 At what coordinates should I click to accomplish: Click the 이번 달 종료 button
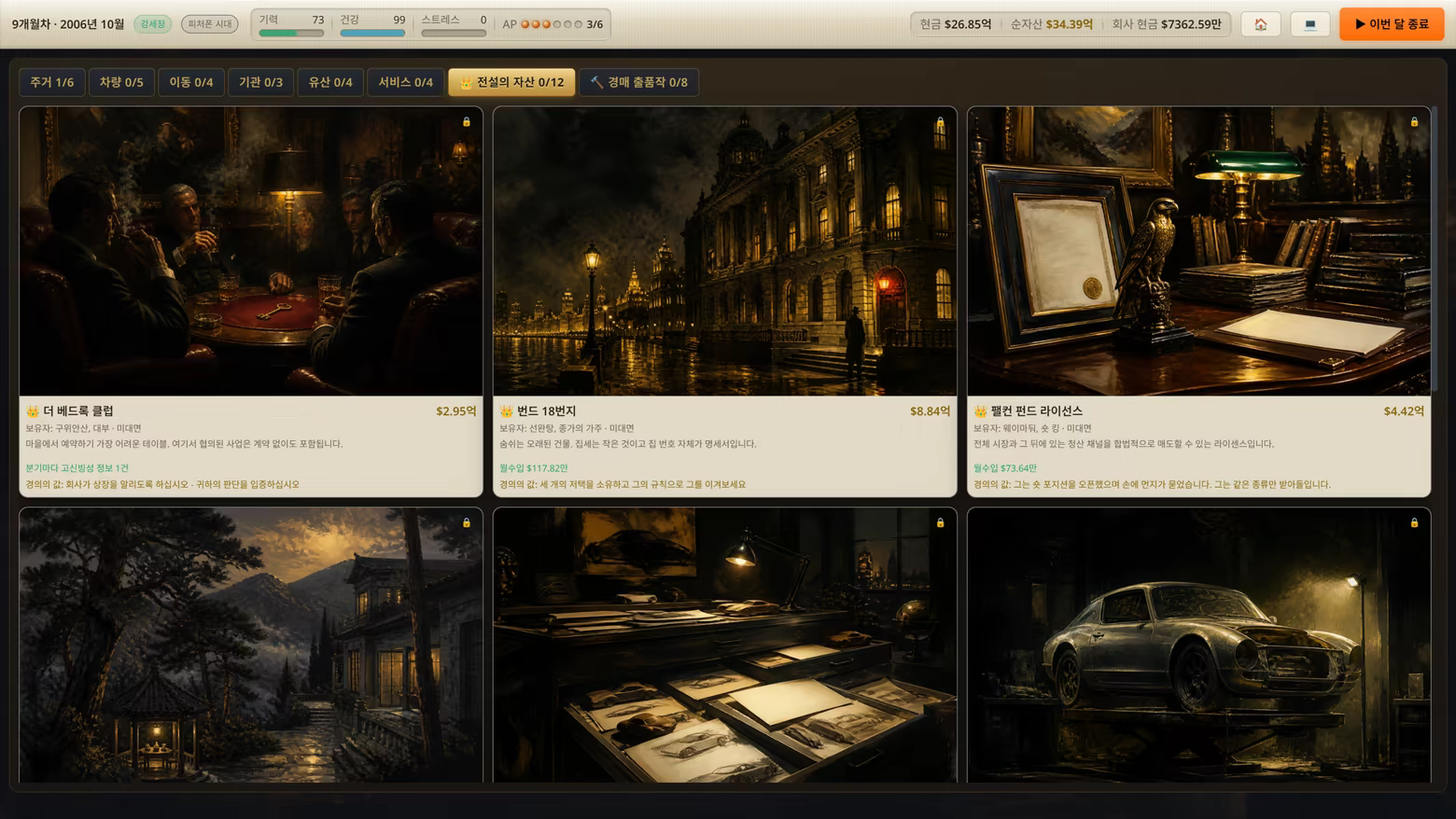[x=1392, y=24]
